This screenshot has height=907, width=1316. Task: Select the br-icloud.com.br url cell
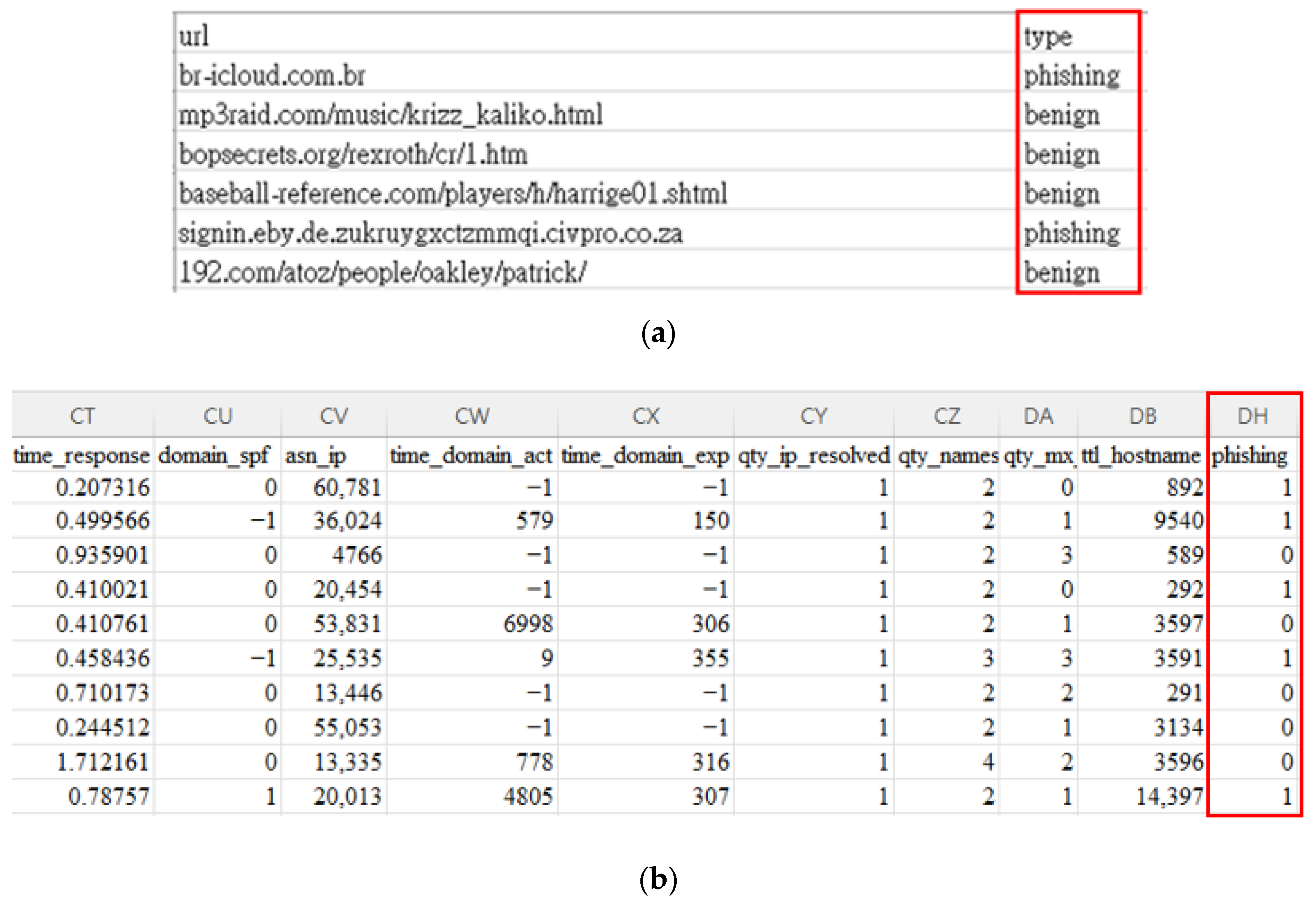click(272, 76)
